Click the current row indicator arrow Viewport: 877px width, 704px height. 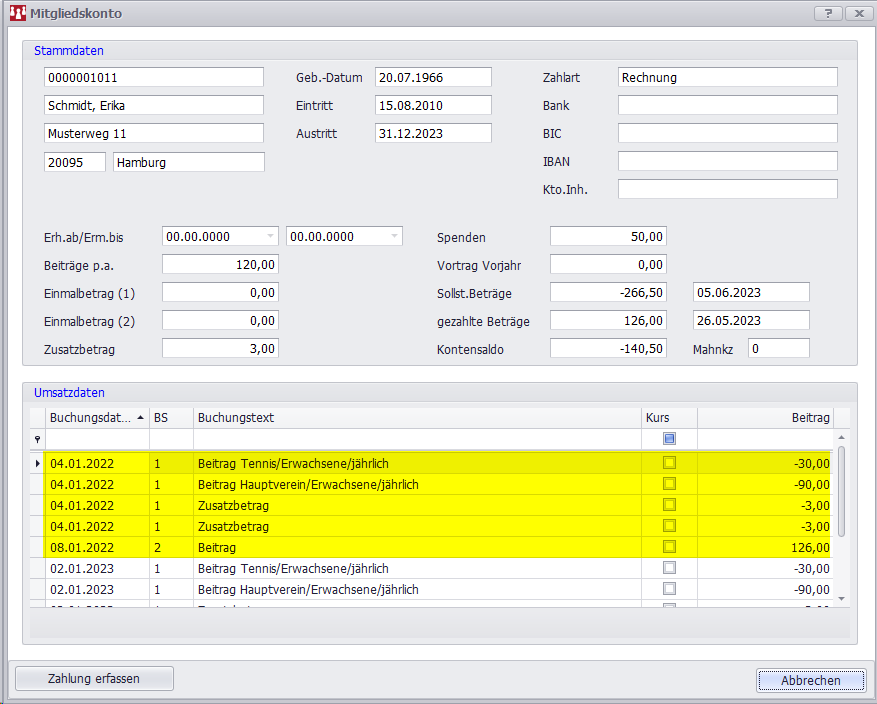point(38,463)
